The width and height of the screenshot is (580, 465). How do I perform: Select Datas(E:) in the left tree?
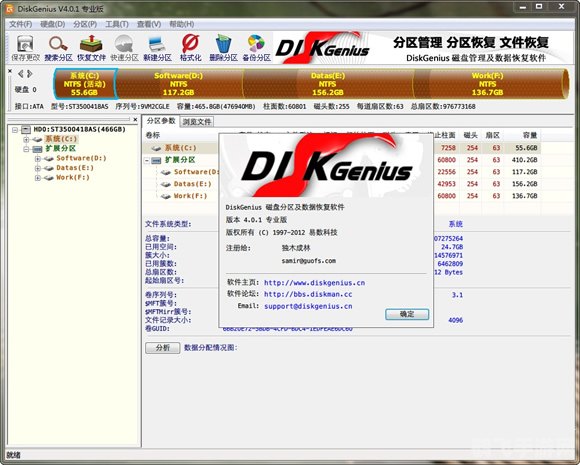(x=75, y=168)
